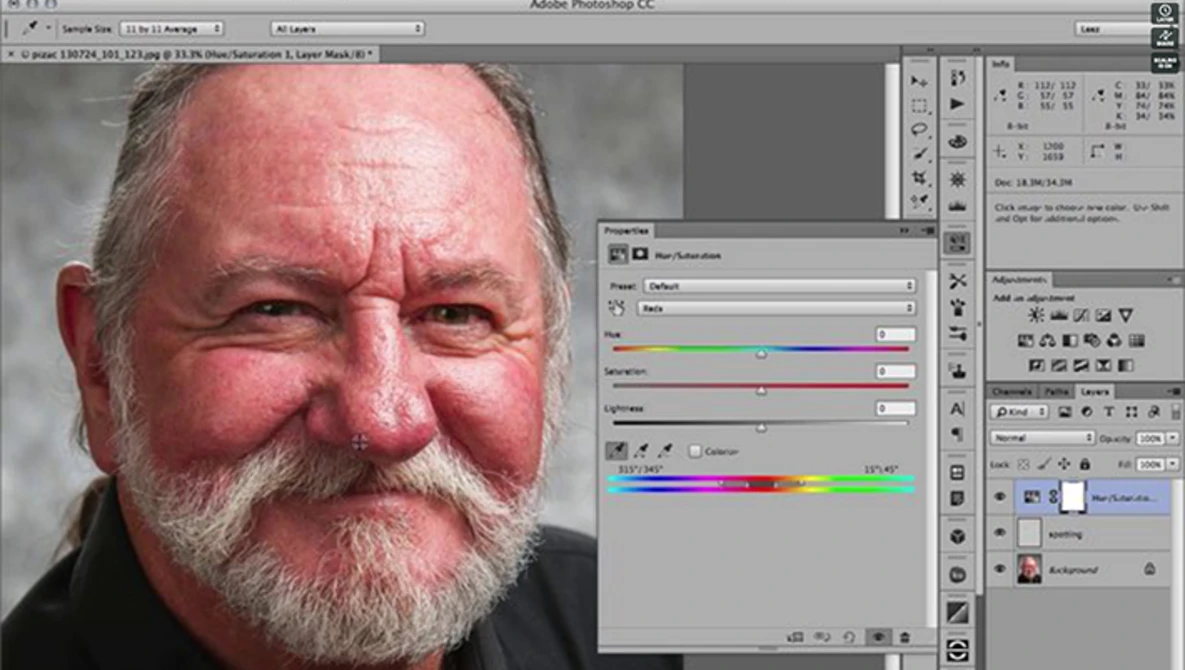Image resolution: width=1185 pixels, height=670 pixels.
Task: Toggle adjustment layer visibility in Properties footer
Action: [x=877, y=638]
